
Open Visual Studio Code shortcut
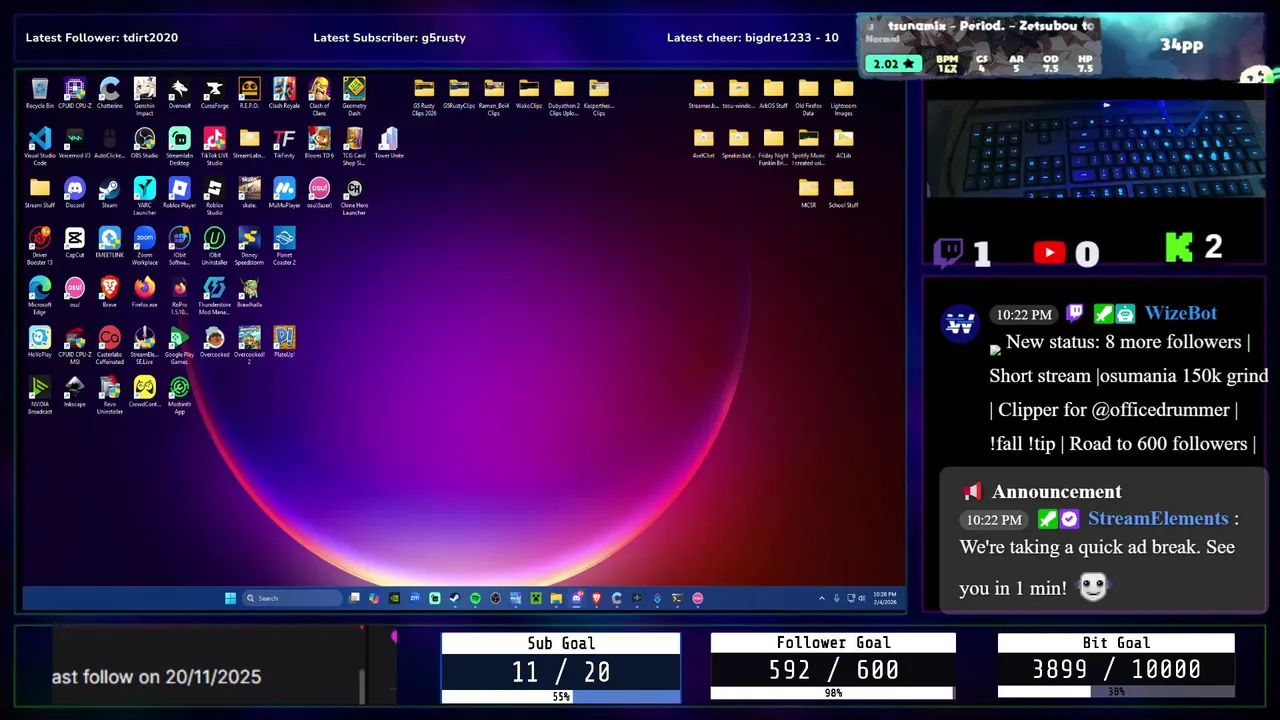[40, 145]
